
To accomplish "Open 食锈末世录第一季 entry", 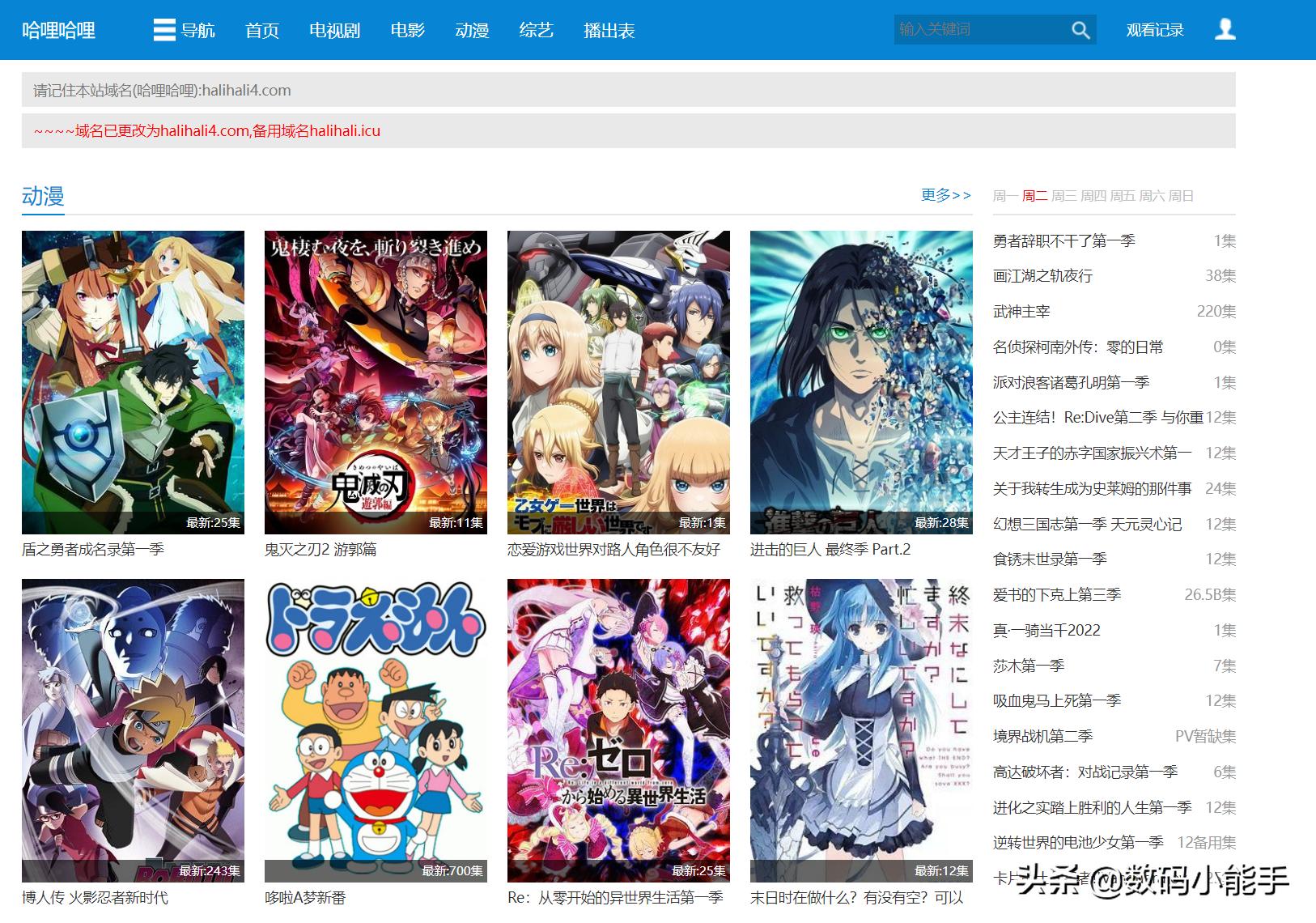I will (x=1050, y=559).
